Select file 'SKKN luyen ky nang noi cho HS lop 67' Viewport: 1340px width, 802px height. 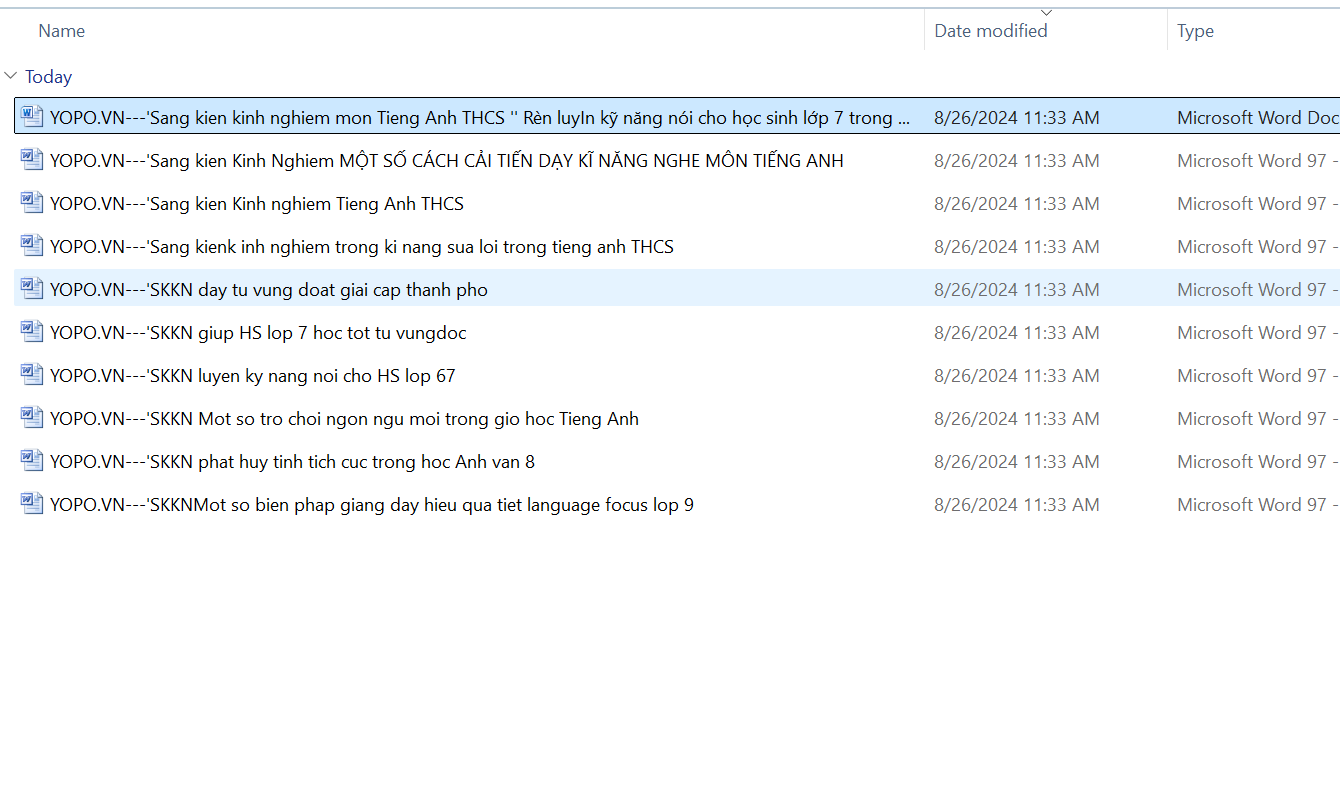click(253, 376)
